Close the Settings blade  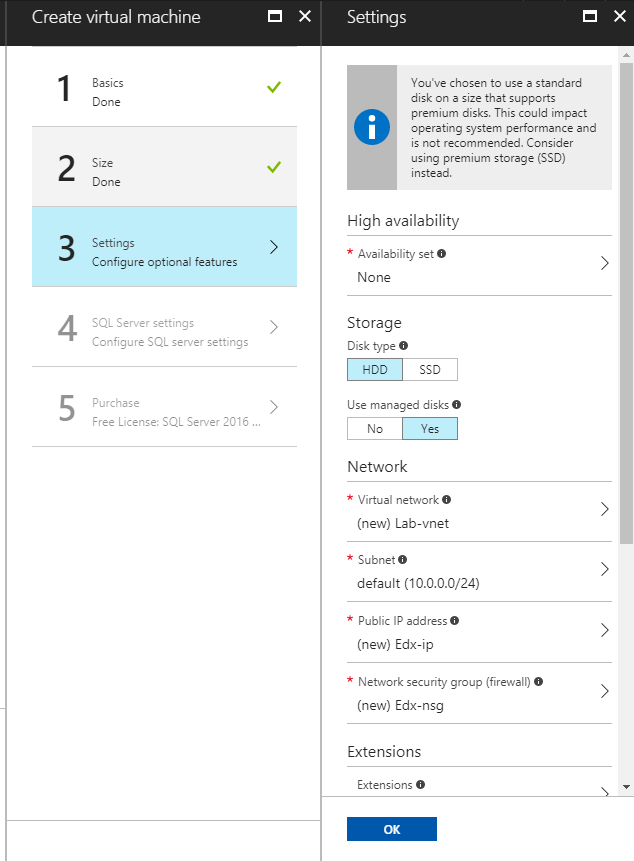point(620,16)
